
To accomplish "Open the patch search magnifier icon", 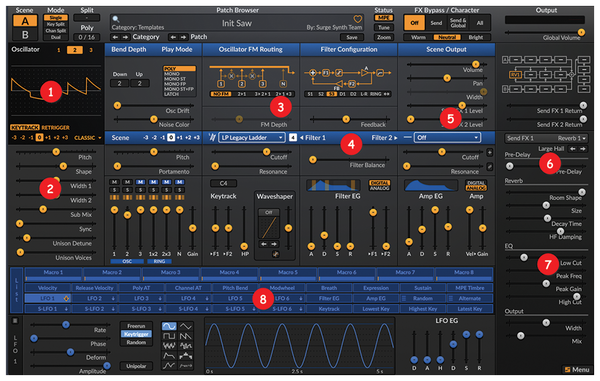I will pos(116,19).
